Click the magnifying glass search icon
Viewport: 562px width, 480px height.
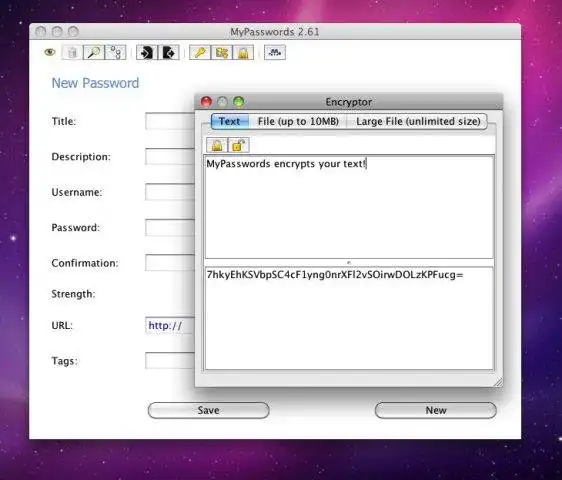tap(94, 53)
